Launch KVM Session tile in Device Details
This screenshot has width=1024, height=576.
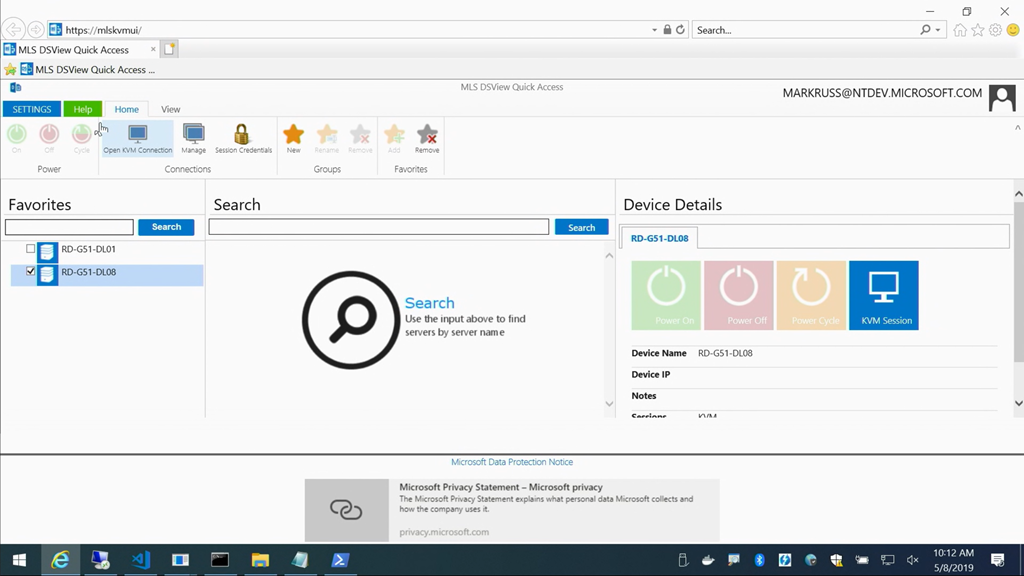883,295
